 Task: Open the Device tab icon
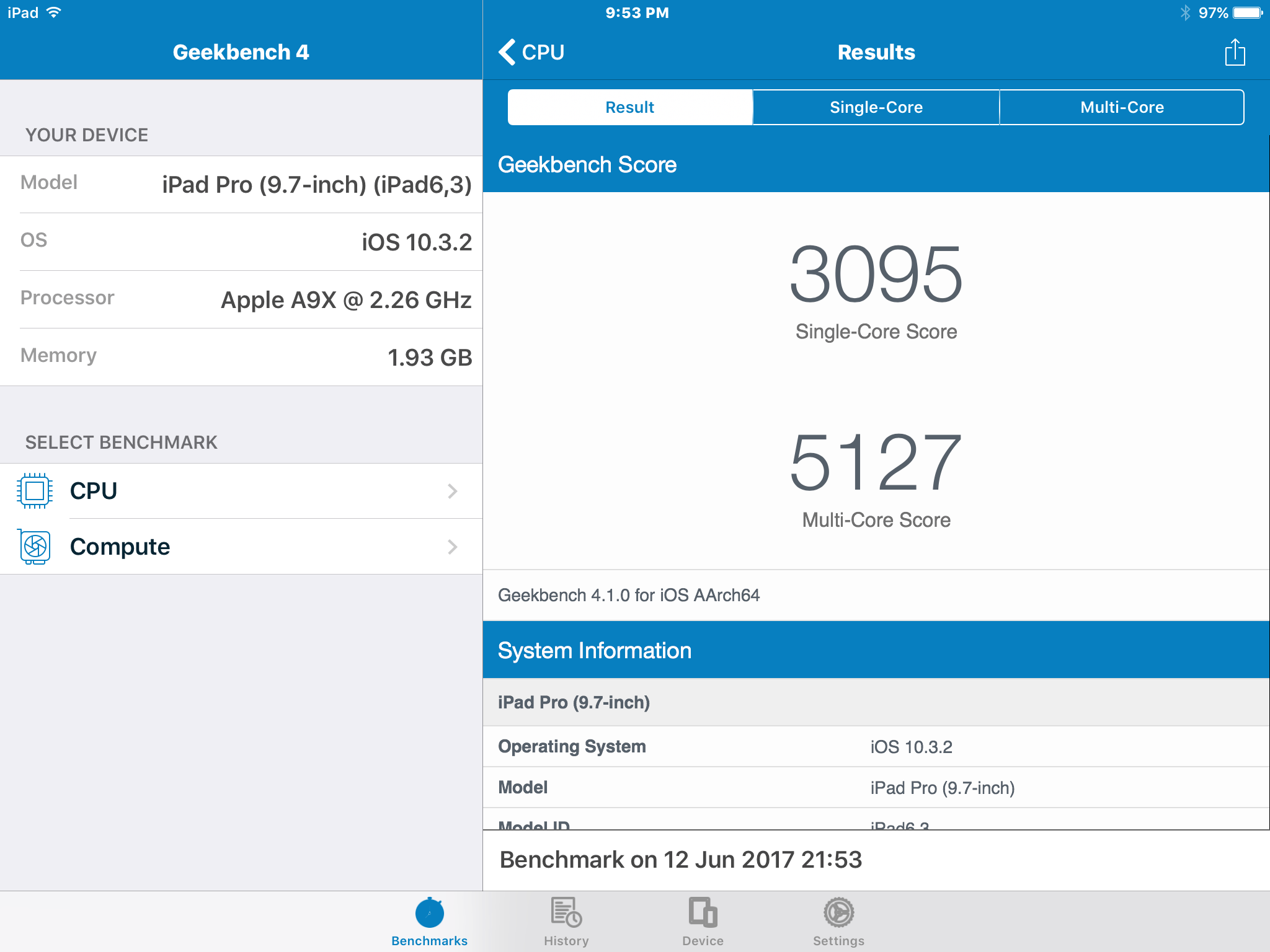702,913
